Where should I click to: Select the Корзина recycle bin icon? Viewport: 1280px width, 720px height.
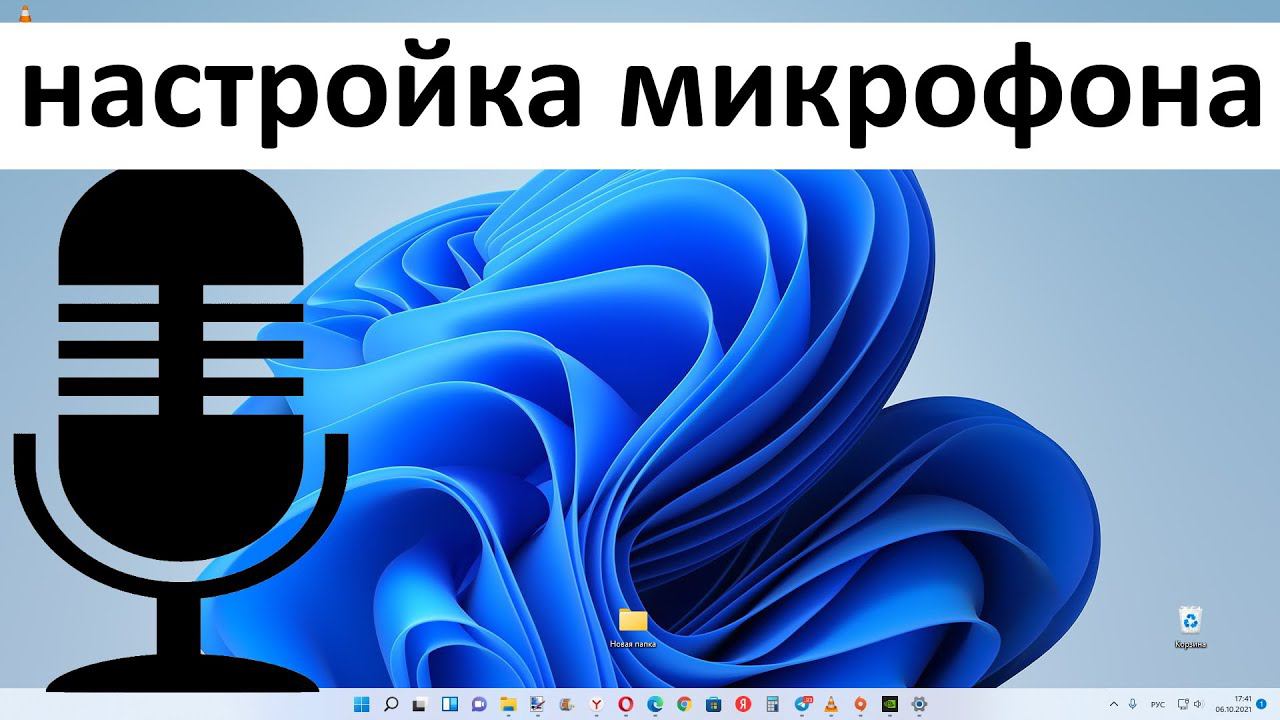coord(1191,627)
